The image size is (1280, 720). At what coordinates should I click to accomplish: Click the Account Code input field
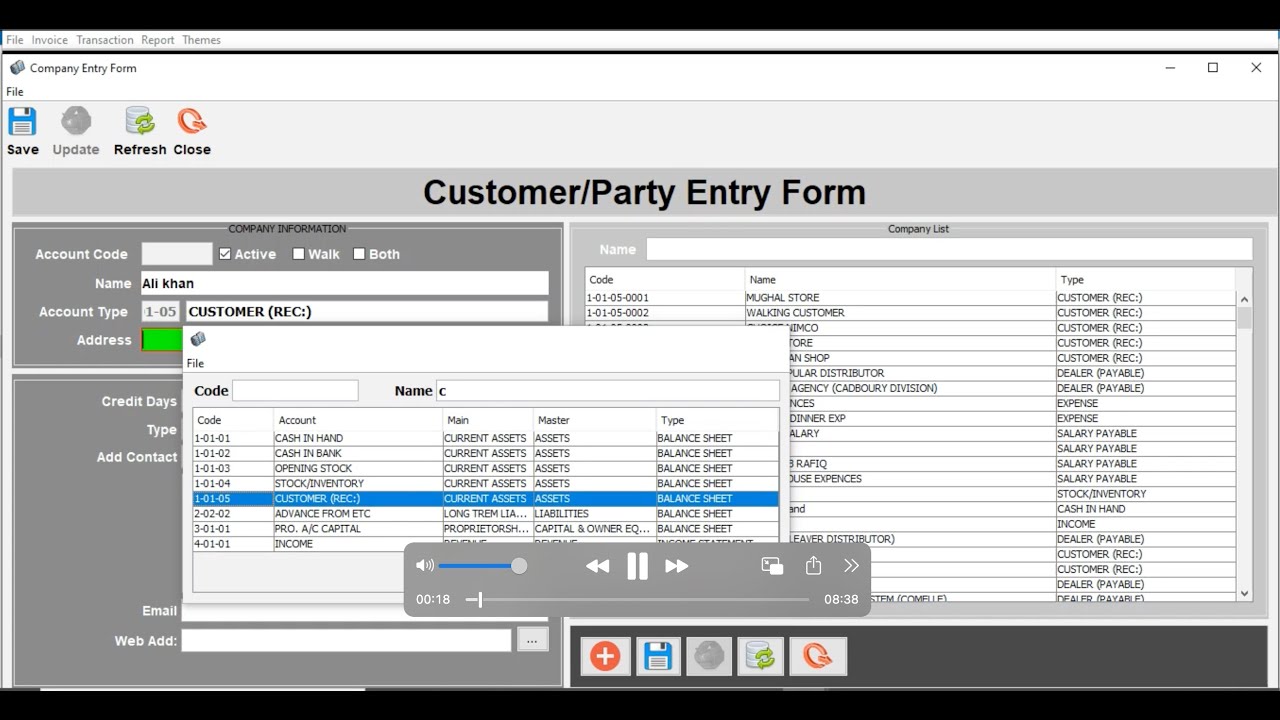point(177,254)
